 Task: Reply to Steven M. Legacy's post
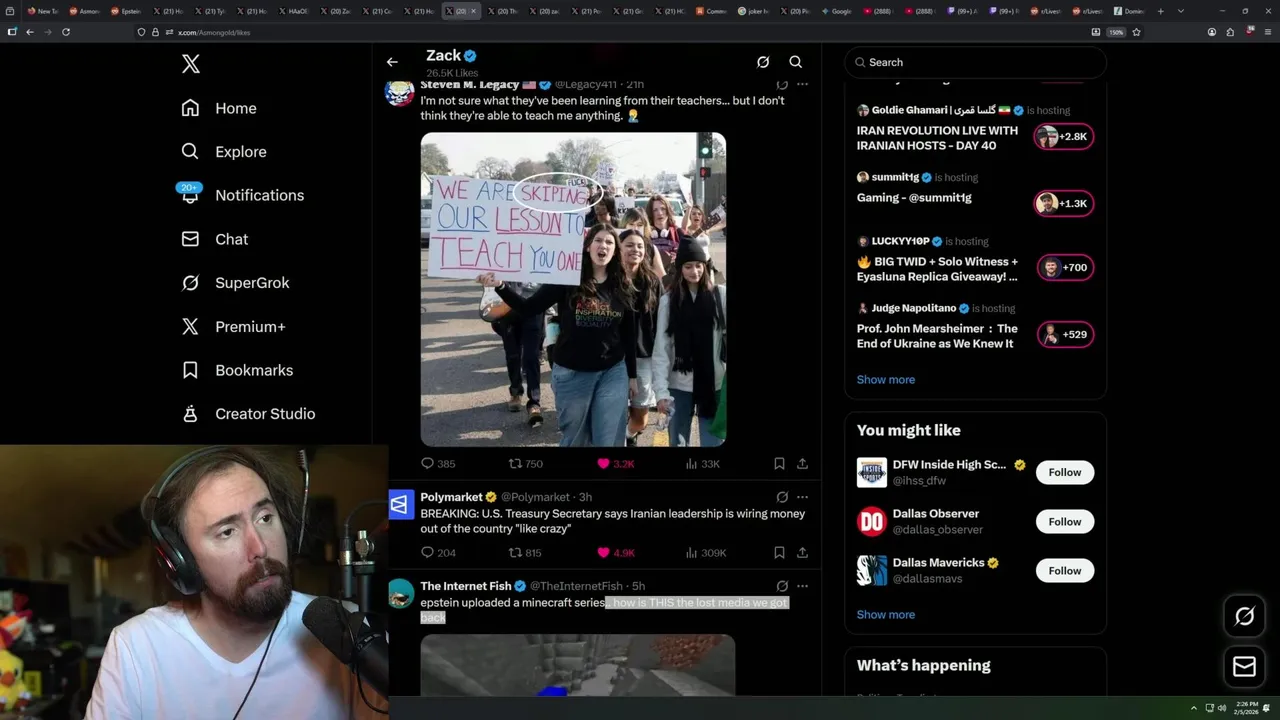pyautogui.click(x=438, y=464)
